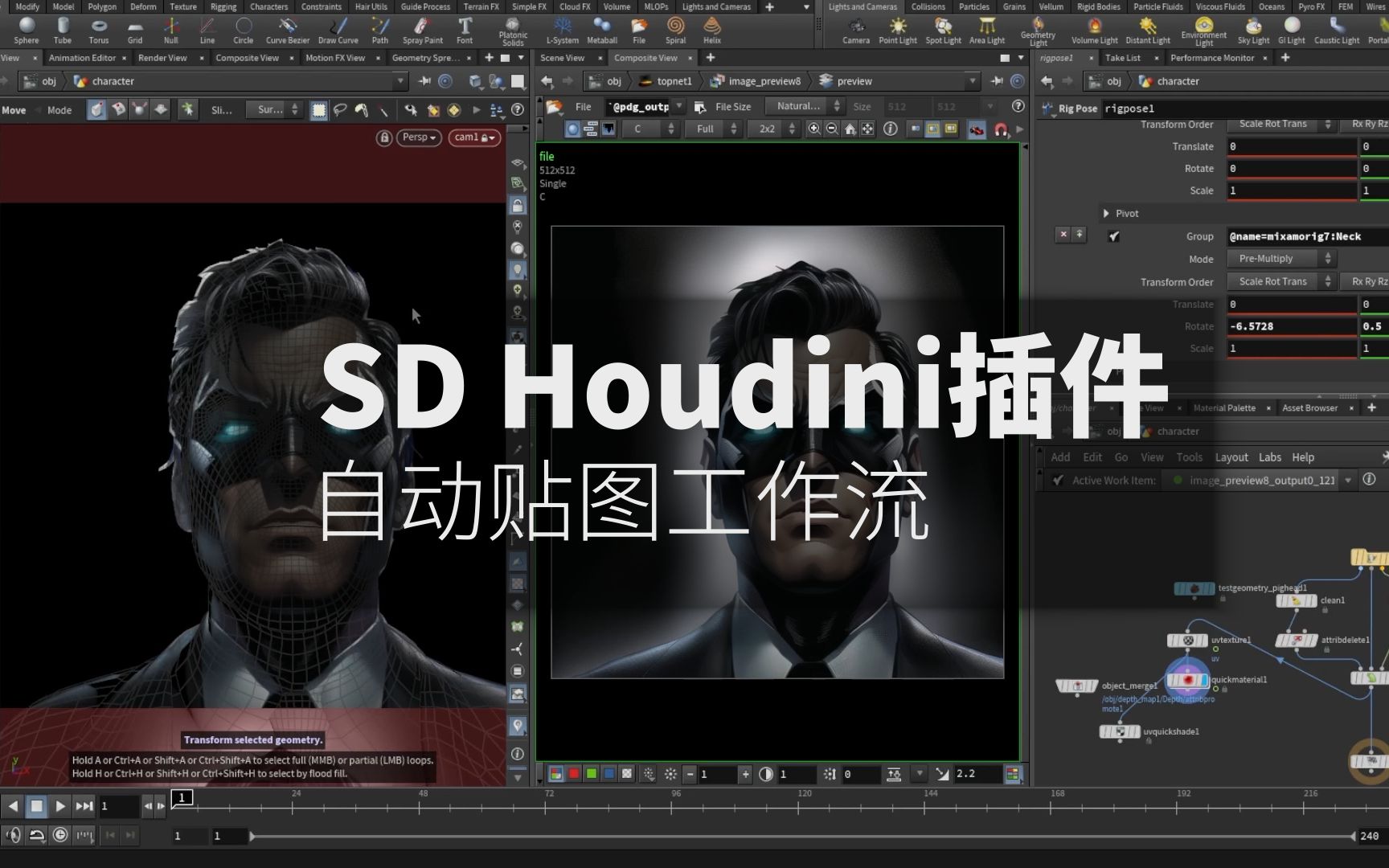
Task: Select the Line shelf tool
Action: pyautogui.click(x=207, y=31)
